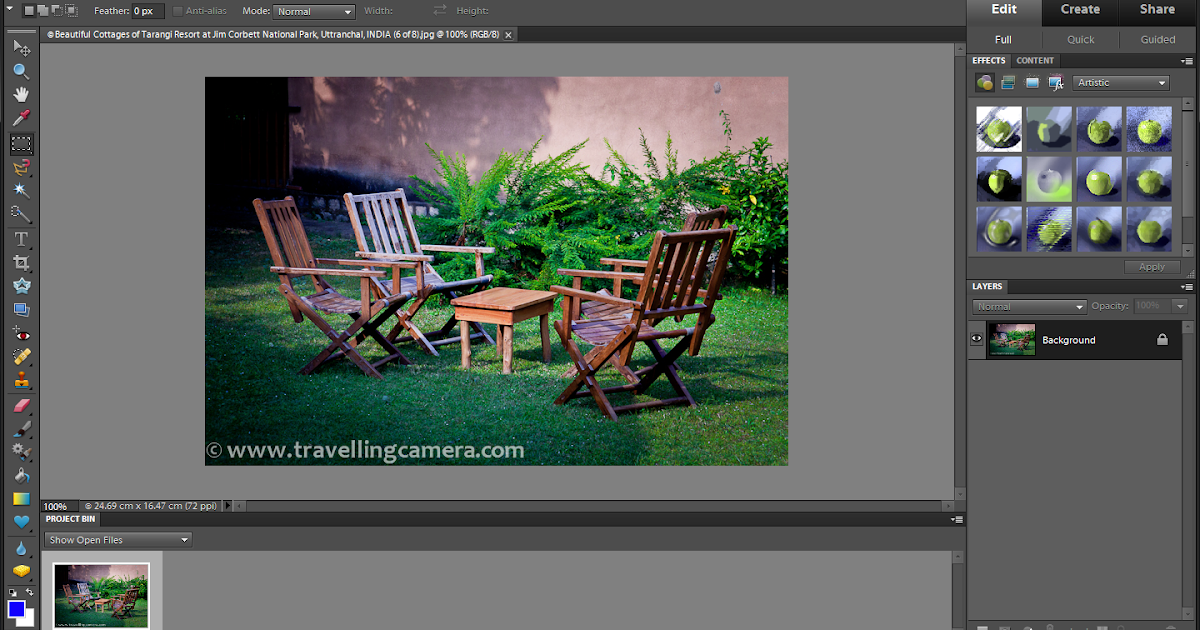This screenshot has width=1200, height=630.
Task: Choose New Selection mode in options bar
Action: [x=28, y=11]
